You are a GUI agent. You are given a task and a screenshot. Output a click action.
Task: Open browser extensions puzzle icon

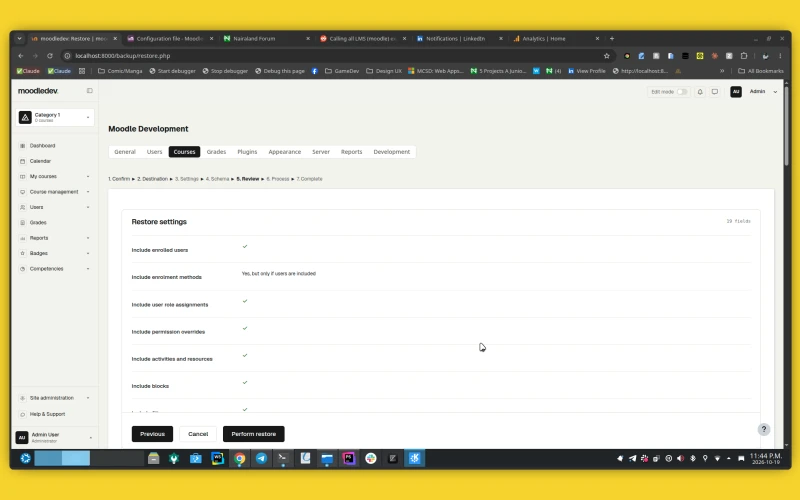pyautogui.click(x=744, y=56)
